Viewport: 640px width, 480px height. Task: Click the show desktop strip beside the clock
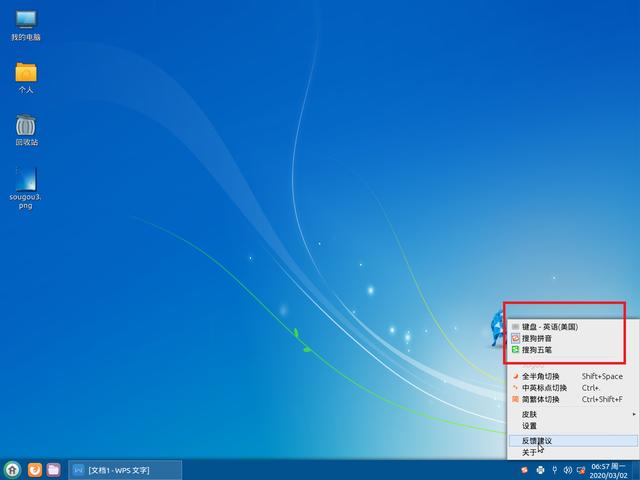pos(636,470)
